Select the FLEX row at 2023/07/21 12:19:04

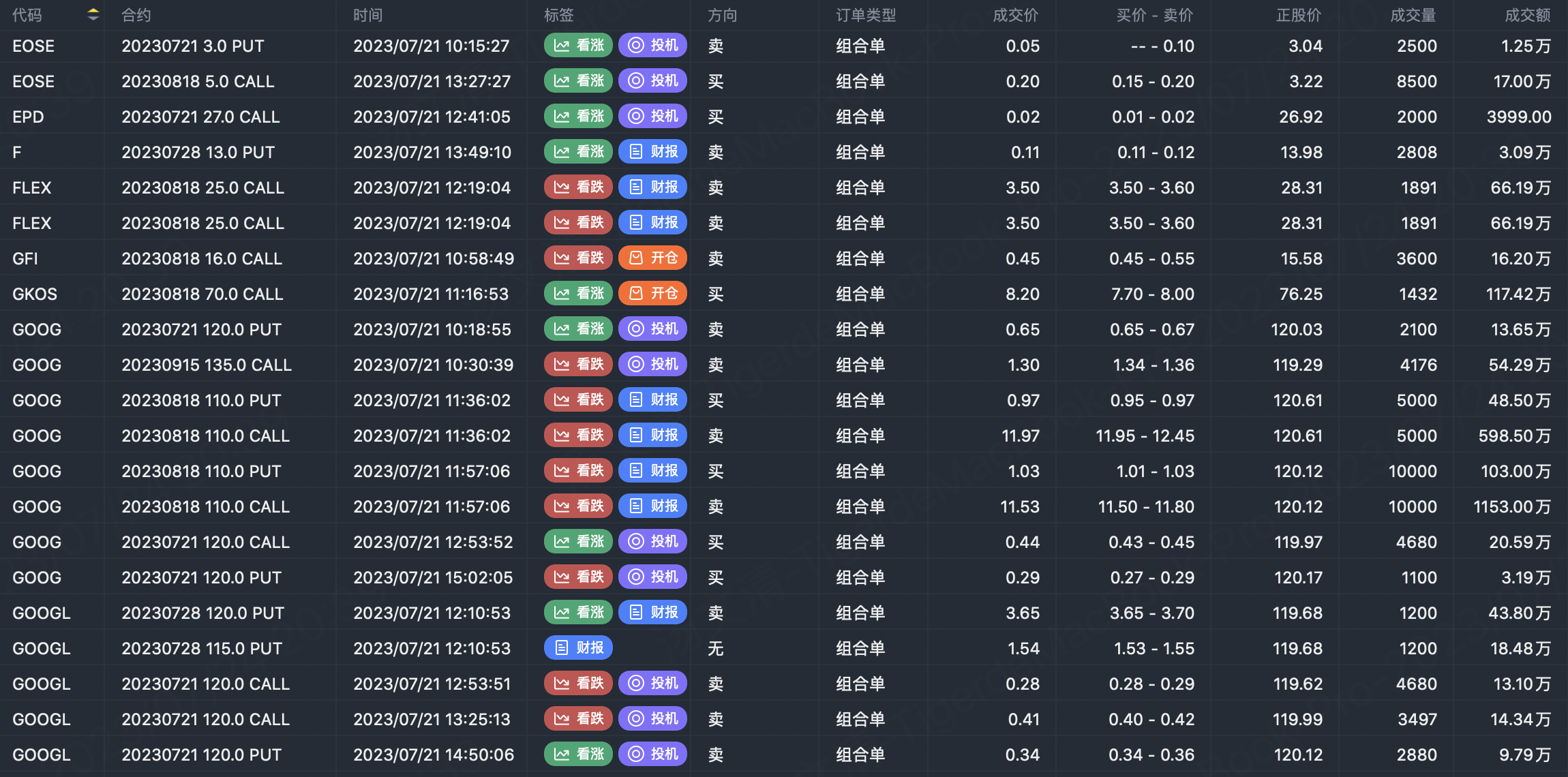click(x=432, y=187)
